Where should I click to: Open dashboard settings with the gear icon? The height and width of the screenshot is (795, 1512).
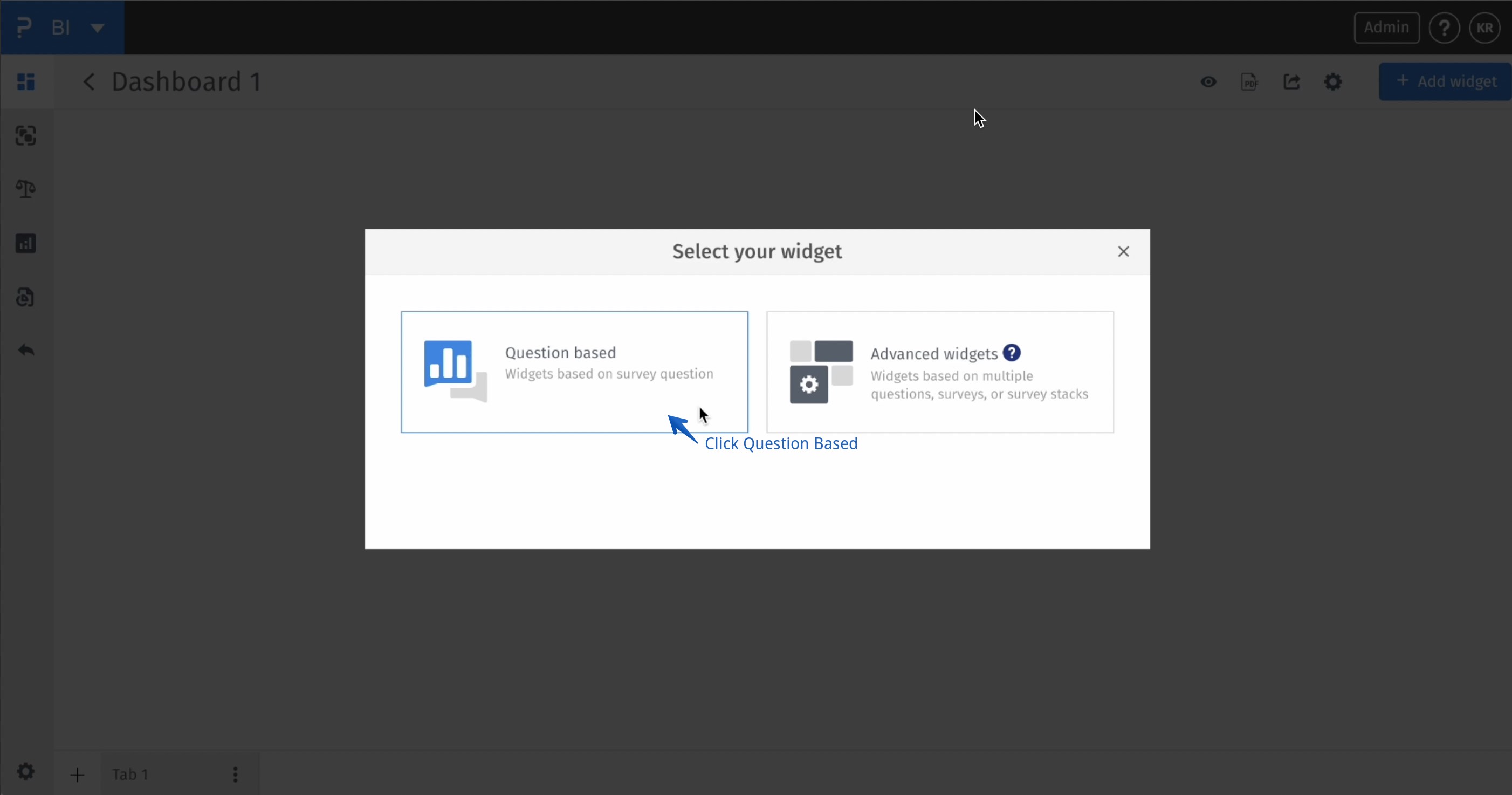tap(1334, 81)
